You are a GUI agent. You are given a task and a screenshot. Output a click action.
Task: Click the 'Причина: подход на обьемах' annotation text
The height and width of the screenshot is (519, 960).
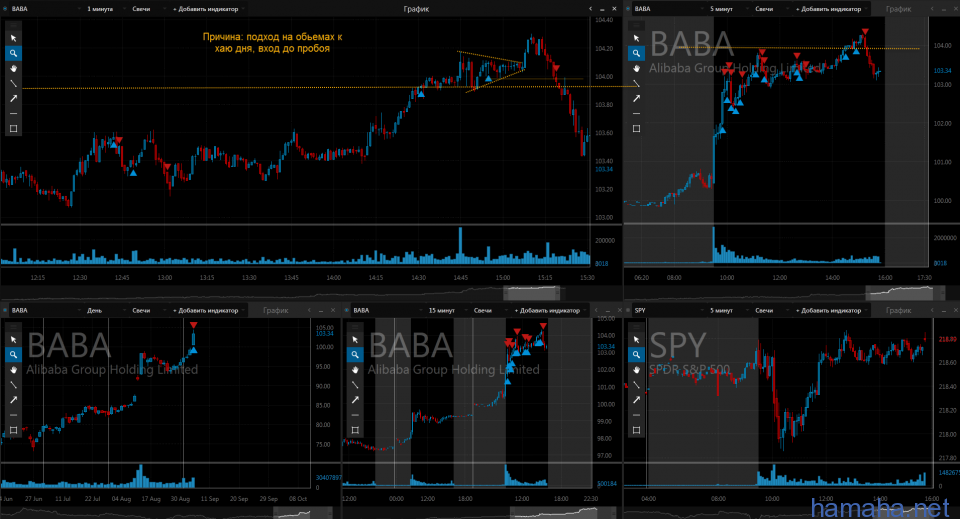[x=272, y=42]
